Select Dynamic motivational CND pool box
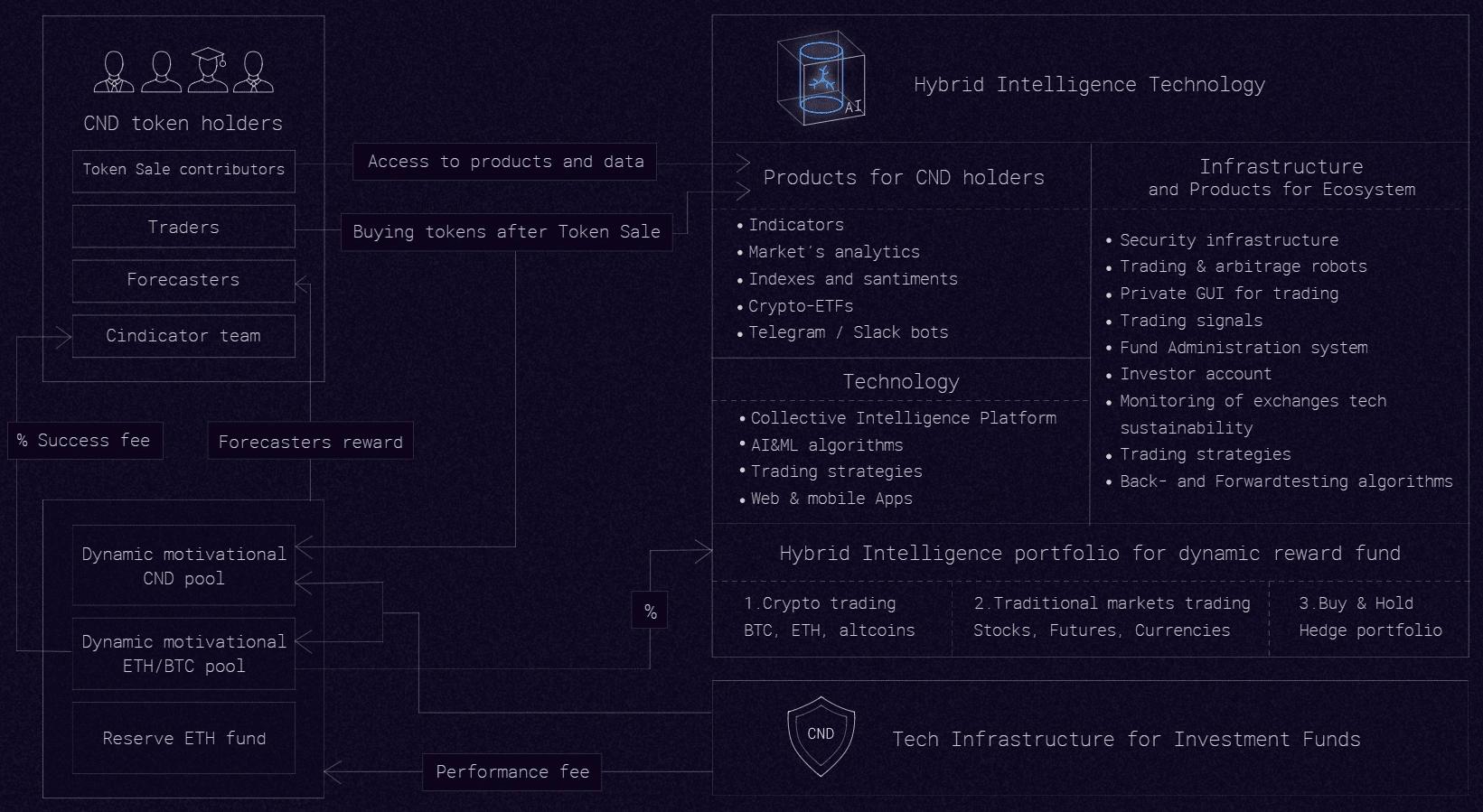The width and height of the screenshot is (1483, 812). coord(183,565)
